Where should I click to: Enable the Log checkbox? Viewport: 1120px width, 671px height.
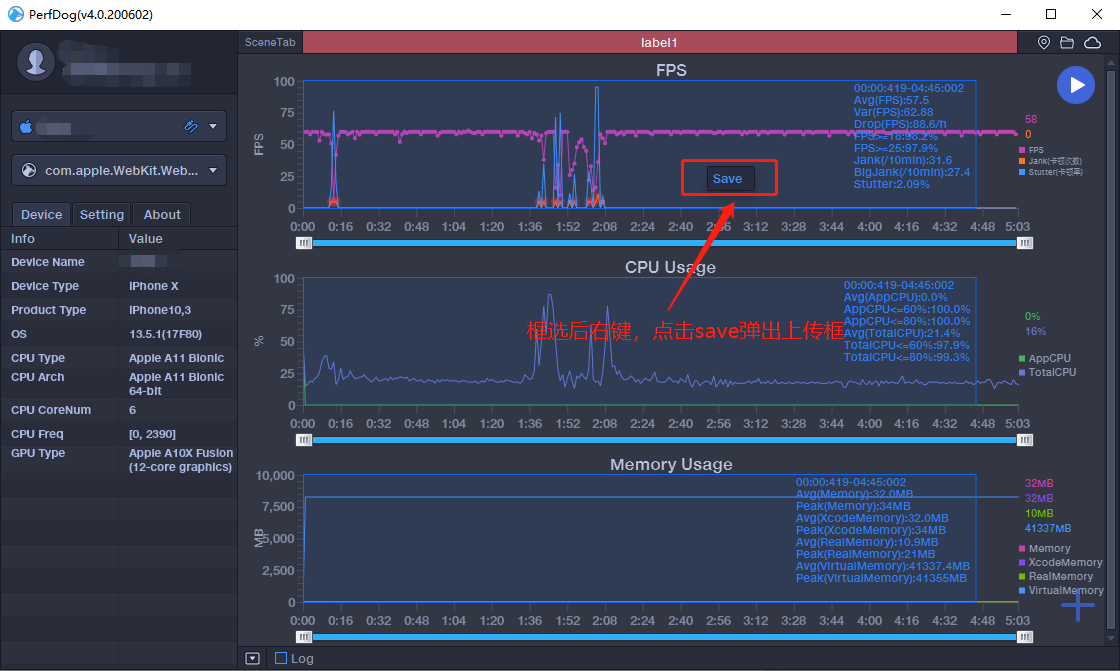point(281,658)
